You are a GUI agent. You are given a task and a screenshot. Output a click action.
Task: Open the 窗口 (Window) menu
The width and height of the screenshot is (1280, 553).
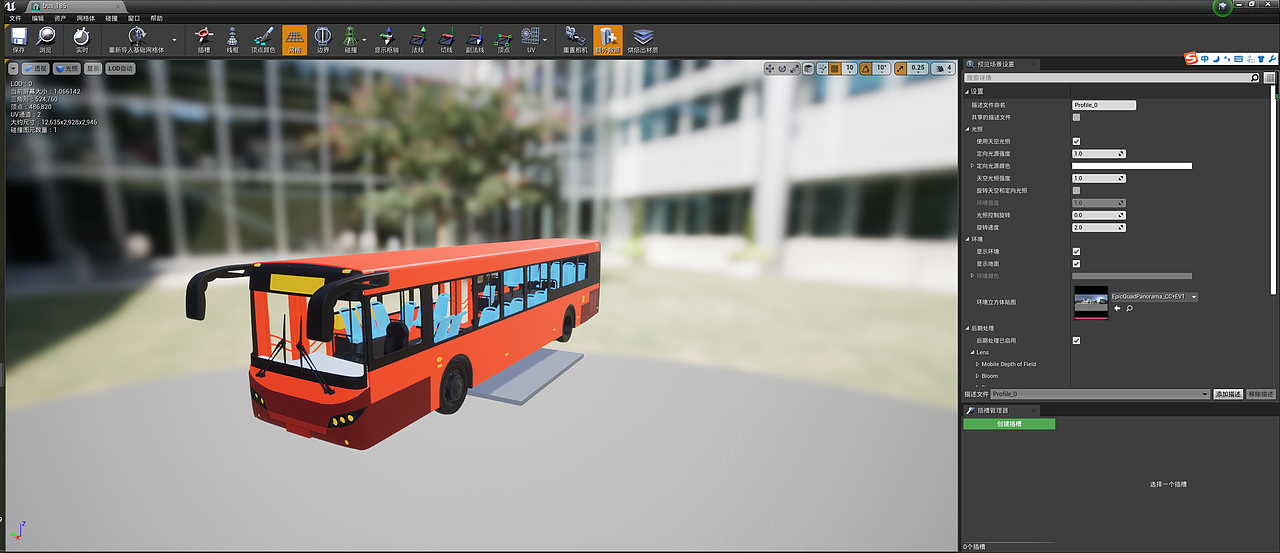[134, 18]
